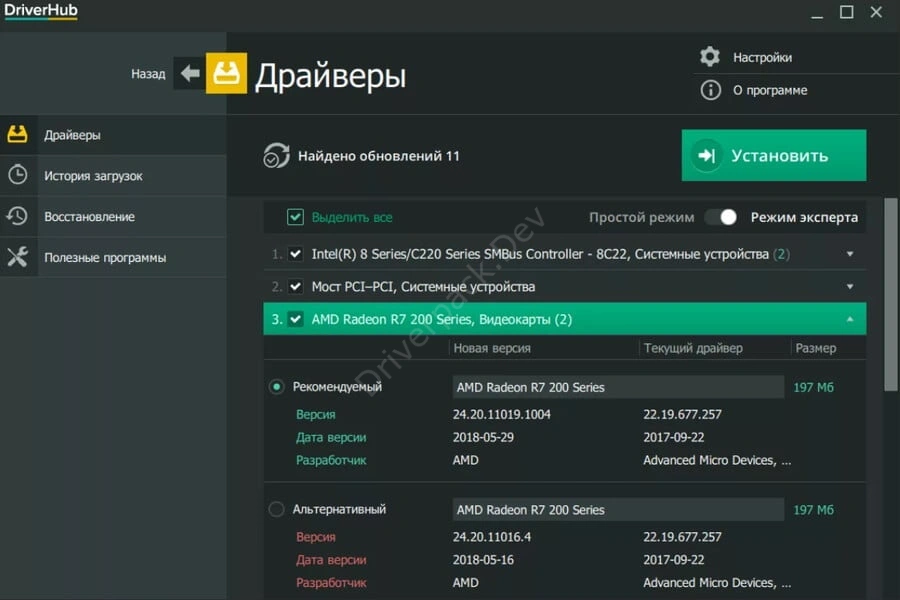Click date 2018-05-16
This screenshot has width=900, height=600.
pyautogui.click(x=483, y=559)
